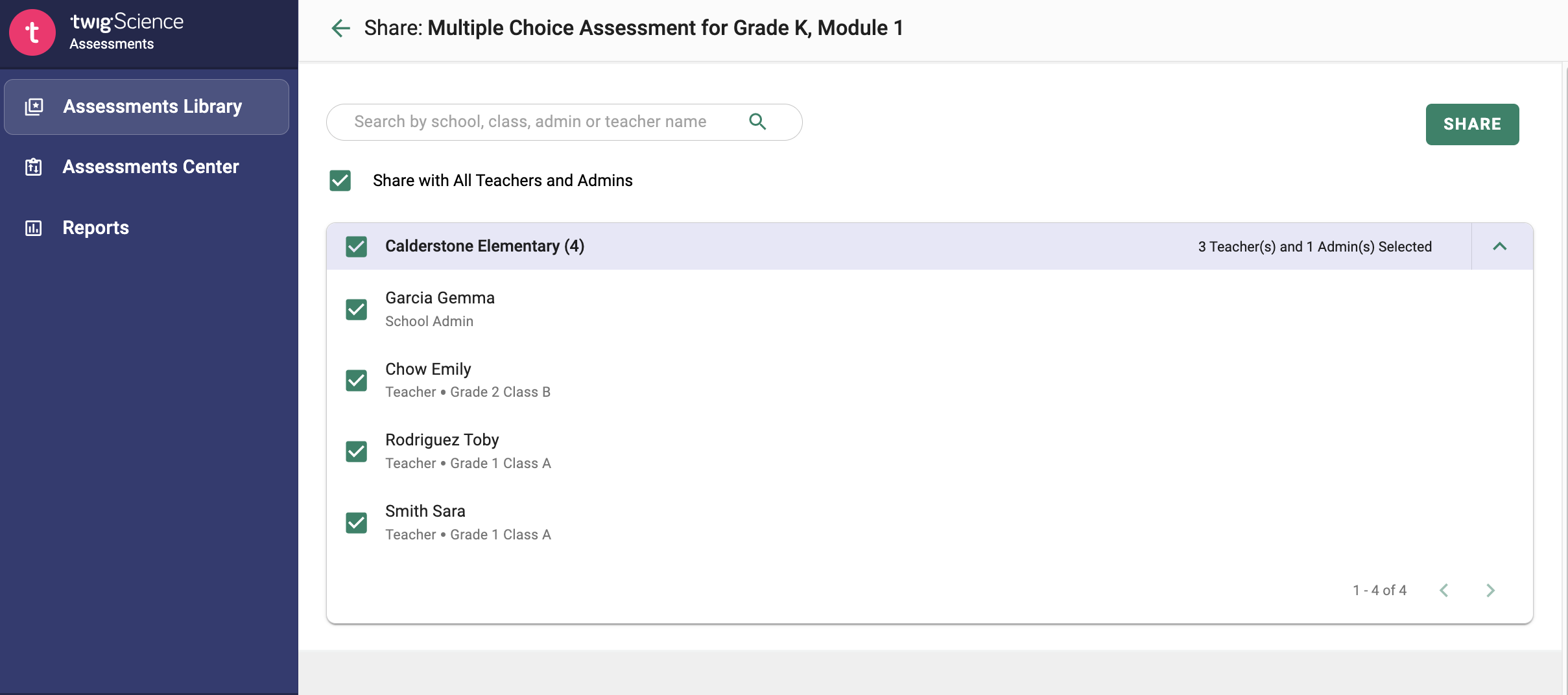Focus the school or teacher search field
The image size is (1568, 695).
tap(564, 122)
